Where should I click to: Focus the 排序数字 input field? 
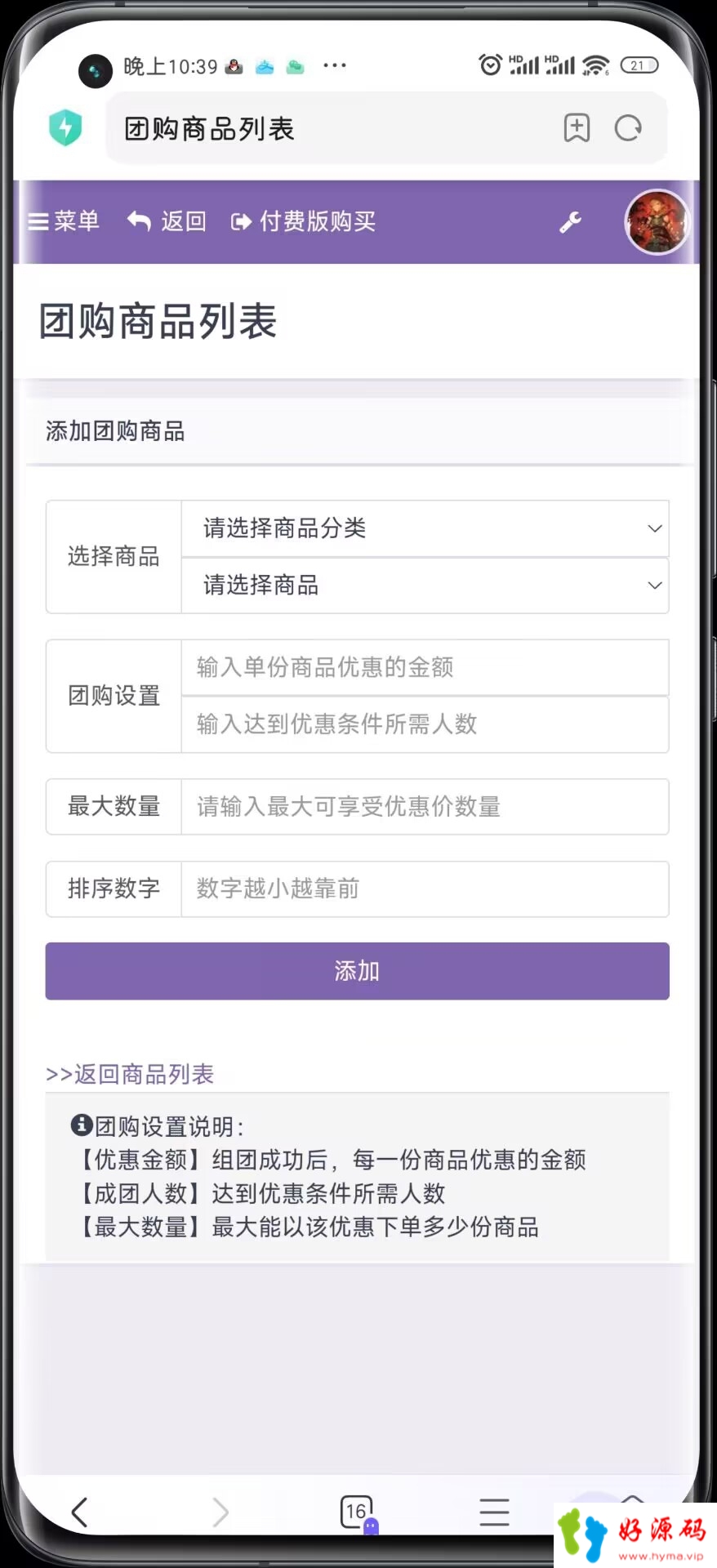(x=425, y=889)
